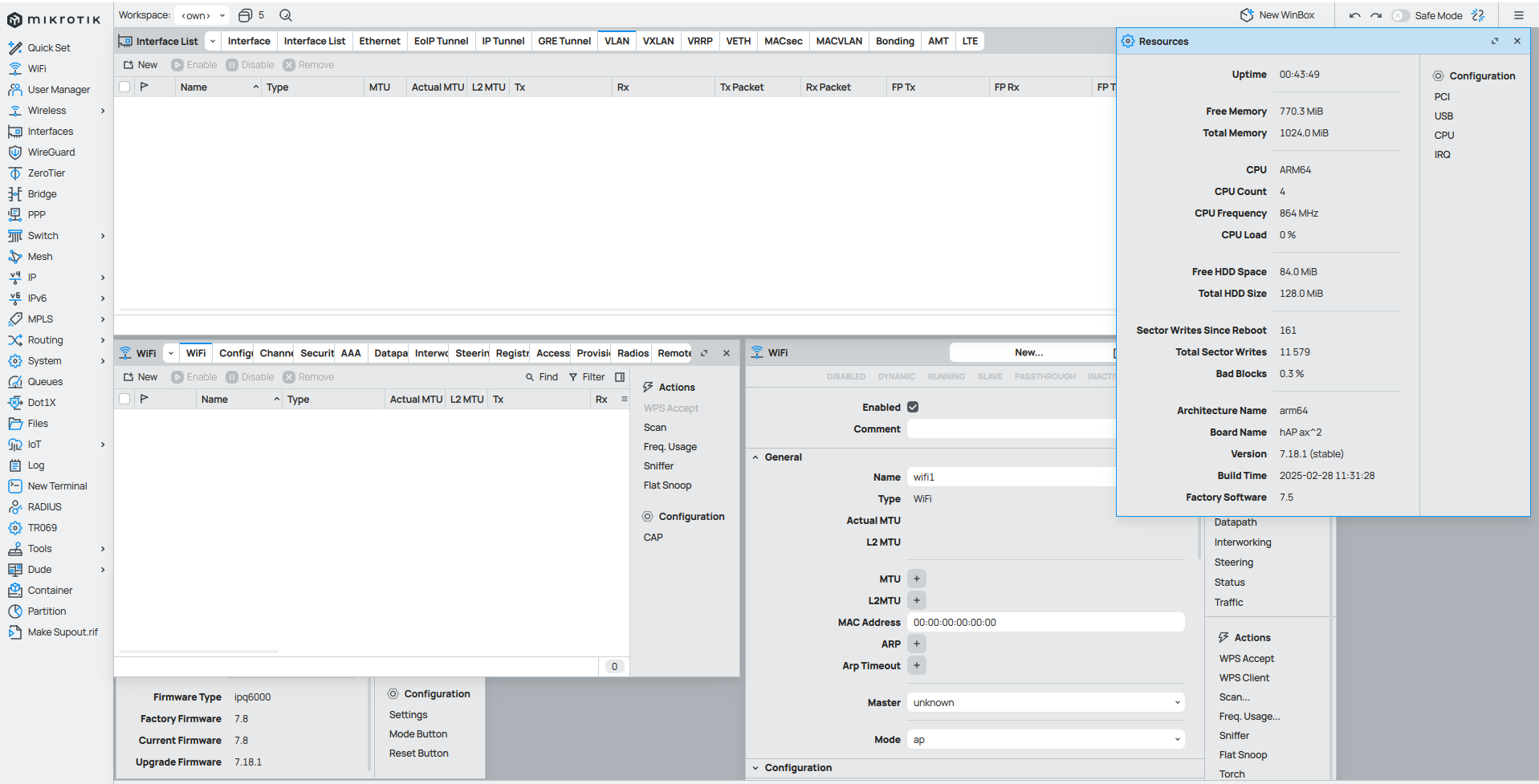Click the New WinBox button
The width and height of the screenshot is (1539, 784).
(x=1277, y=15)
